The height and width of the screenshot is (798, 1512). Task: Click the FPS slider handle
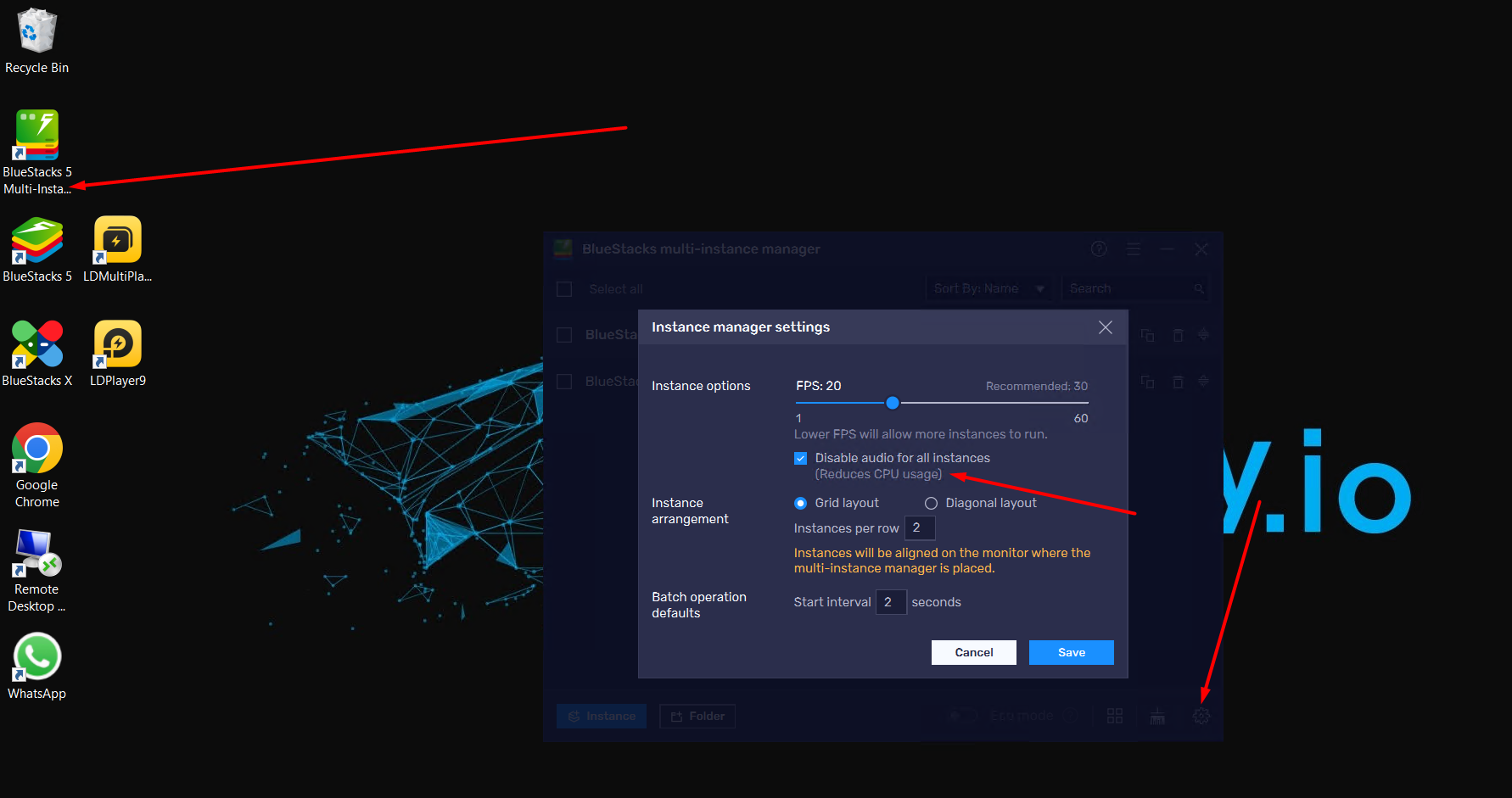pyautogui.click(x=892, y=403)
